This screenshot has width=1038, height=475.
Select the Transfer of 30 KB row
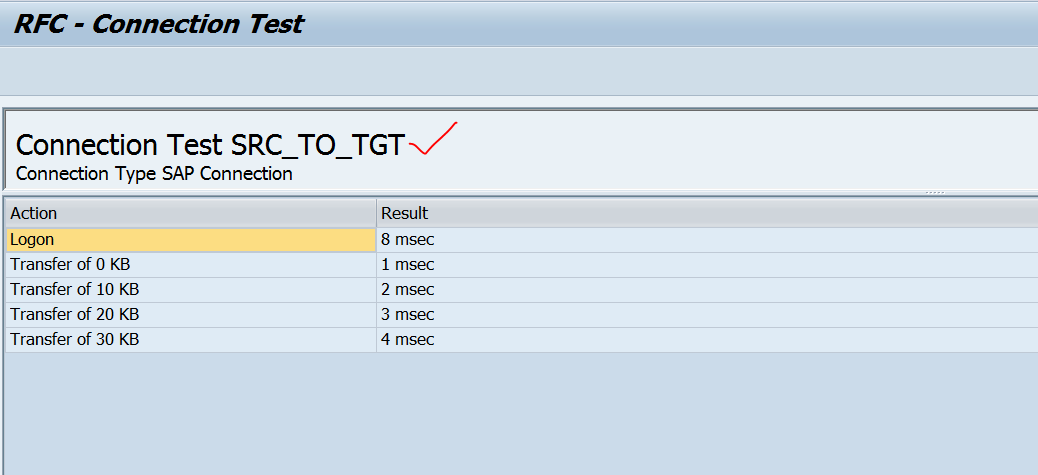point(74,340)
